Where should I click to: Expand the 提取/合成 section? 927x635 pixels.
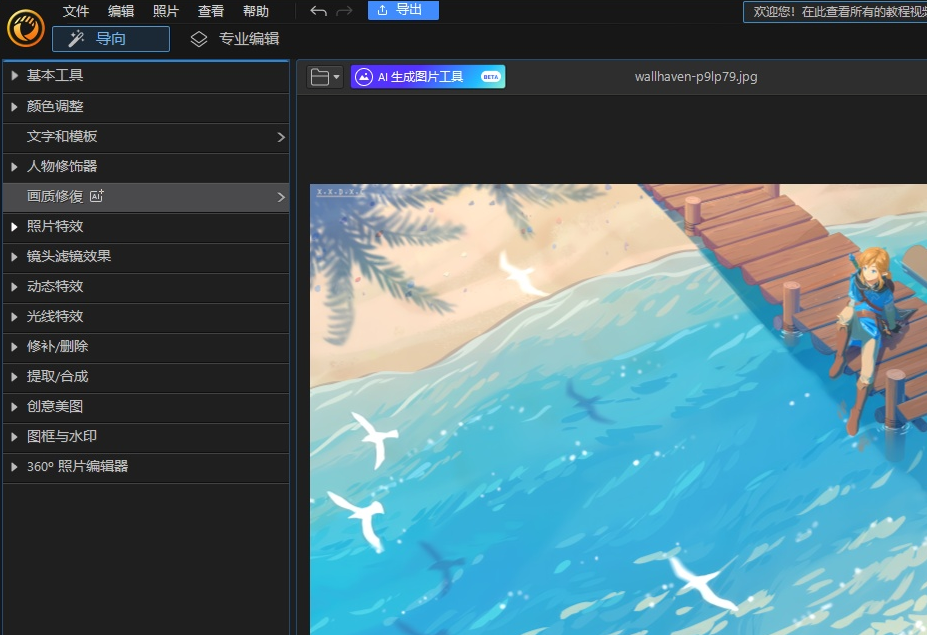146,377
